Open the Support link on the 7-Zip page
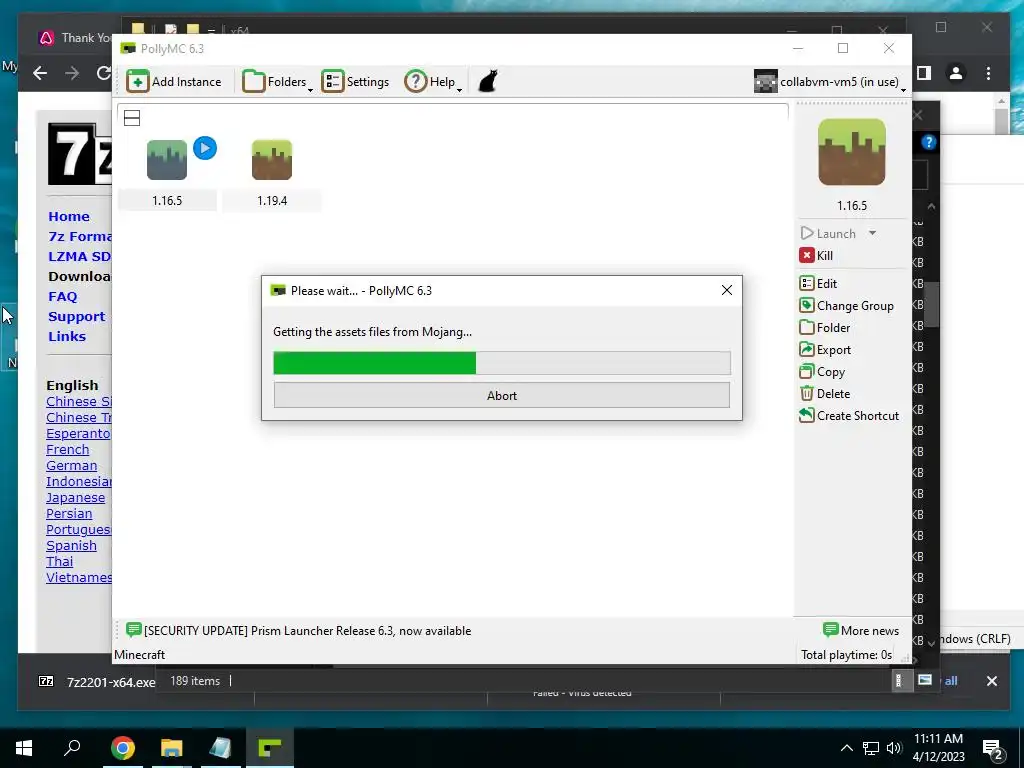This screenshot has height=768, width=1024. coord(76,317)
